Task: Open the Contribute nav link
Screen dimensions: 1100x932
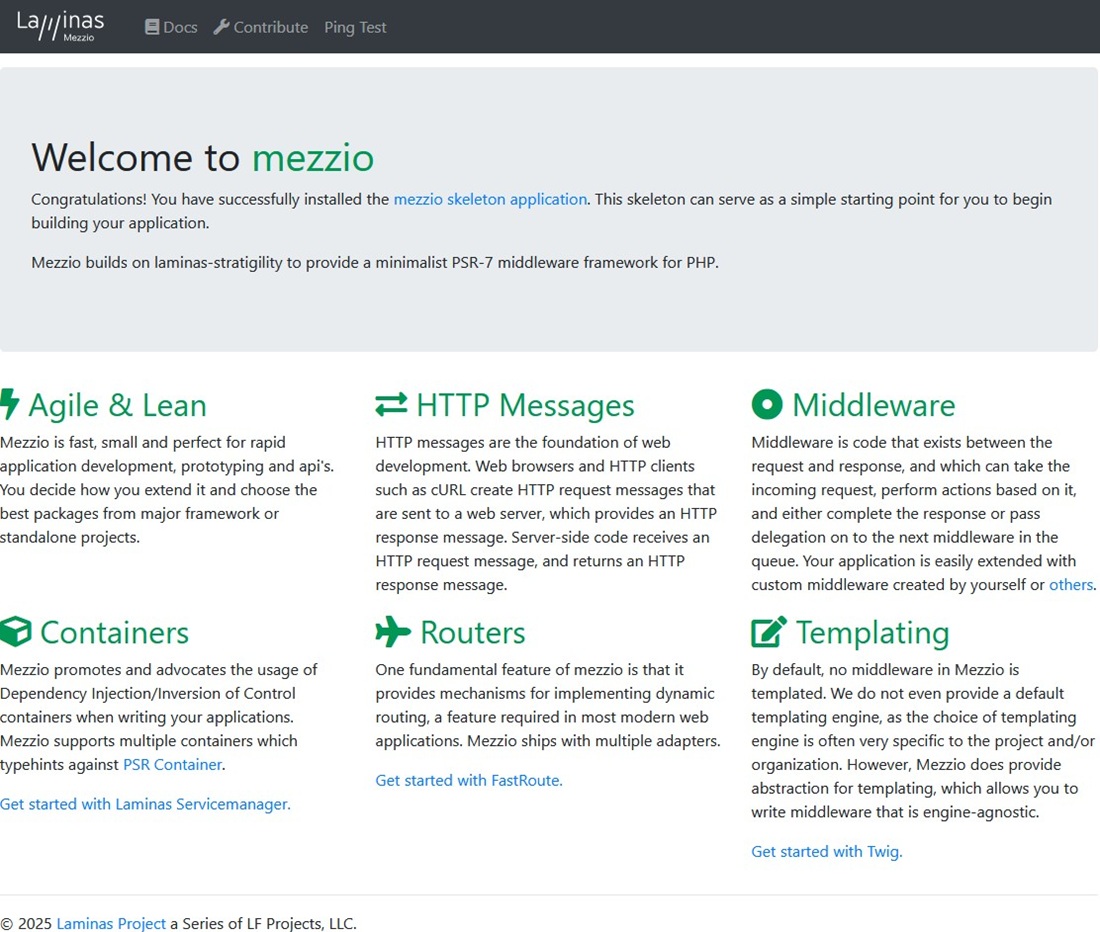Action: 261,27
